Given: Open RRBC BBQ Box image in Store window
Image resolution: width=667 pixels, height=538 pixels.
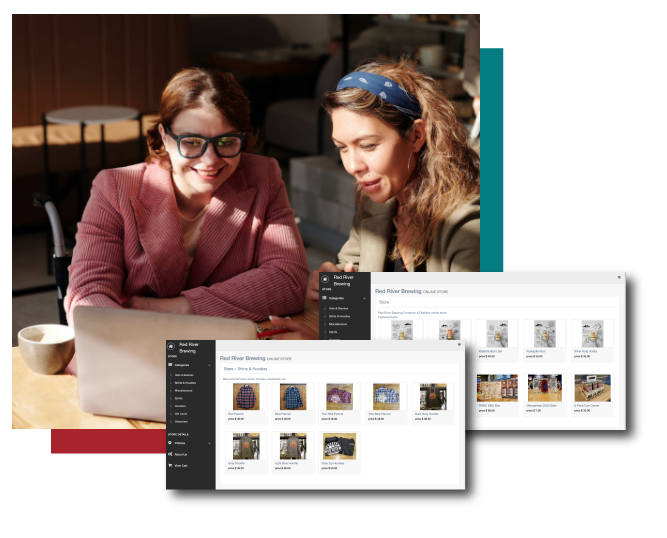Looking at the screenshot, I should click(497, 387).
